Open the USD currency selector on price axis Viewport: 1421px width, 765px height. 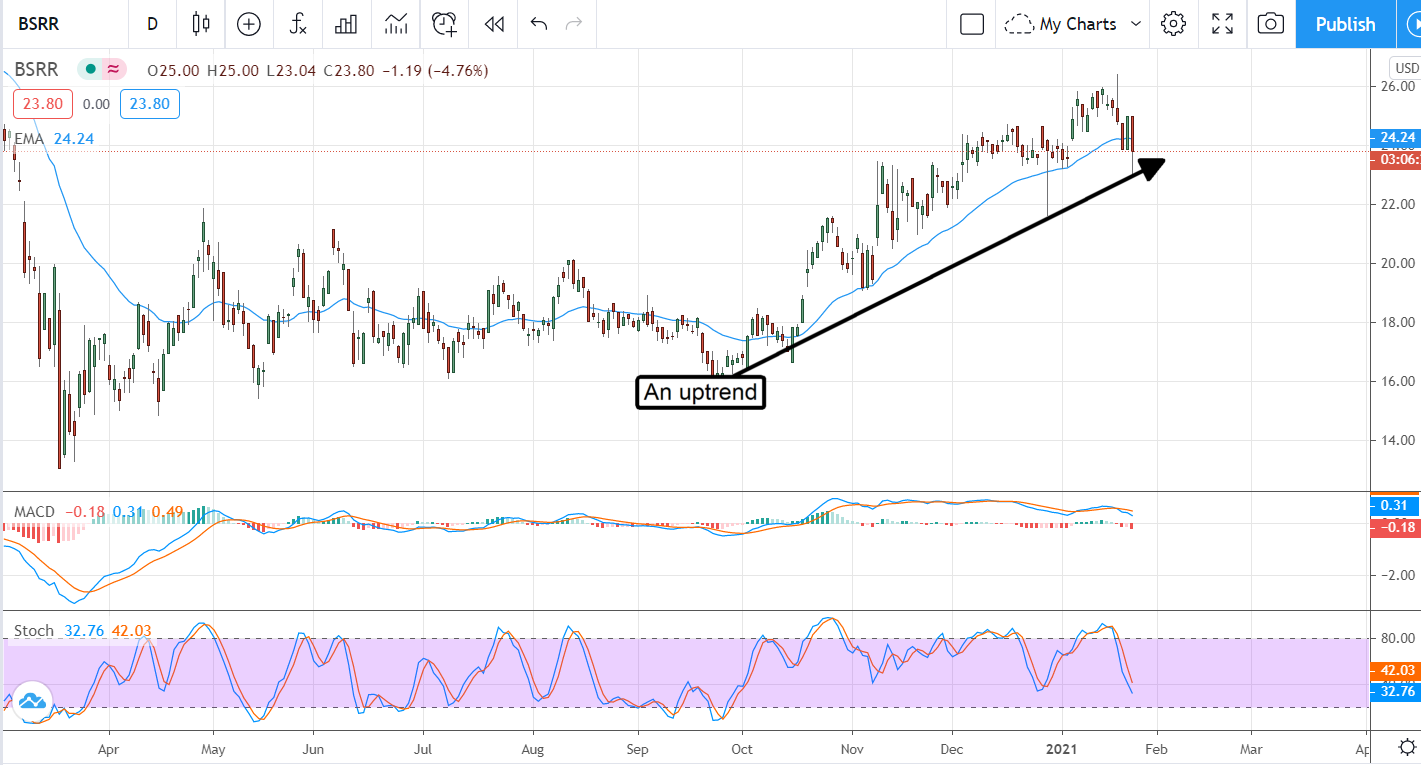(x=1406, y=68)
